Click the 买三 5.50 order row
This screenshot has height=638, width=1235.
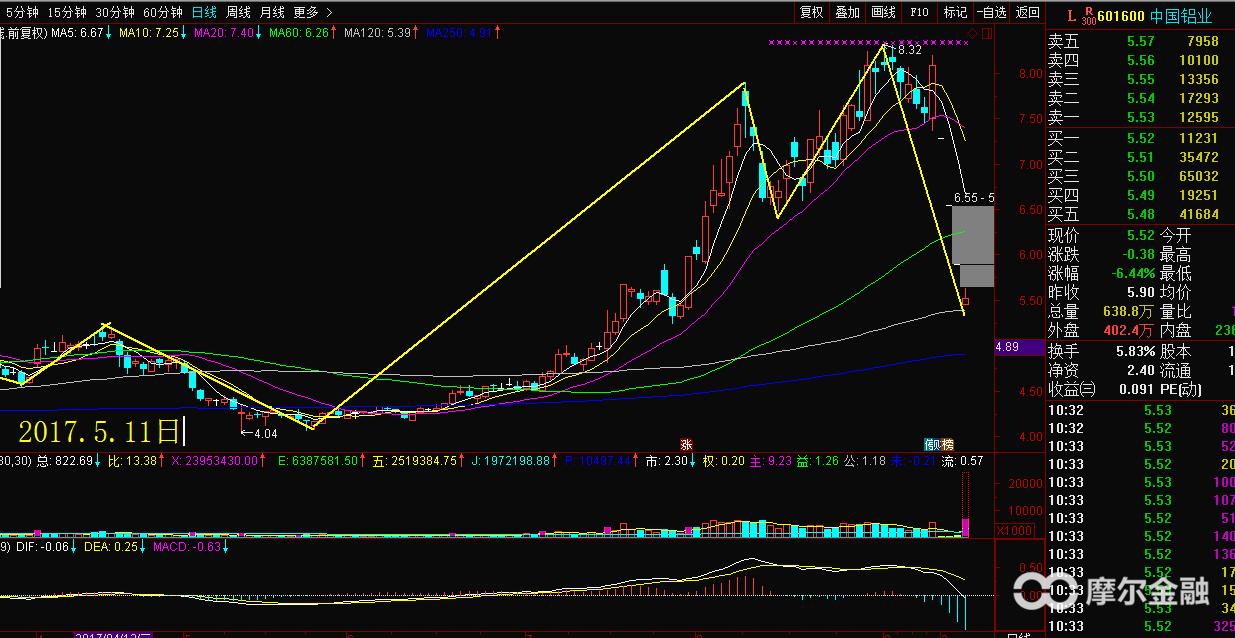[1140, 176]
